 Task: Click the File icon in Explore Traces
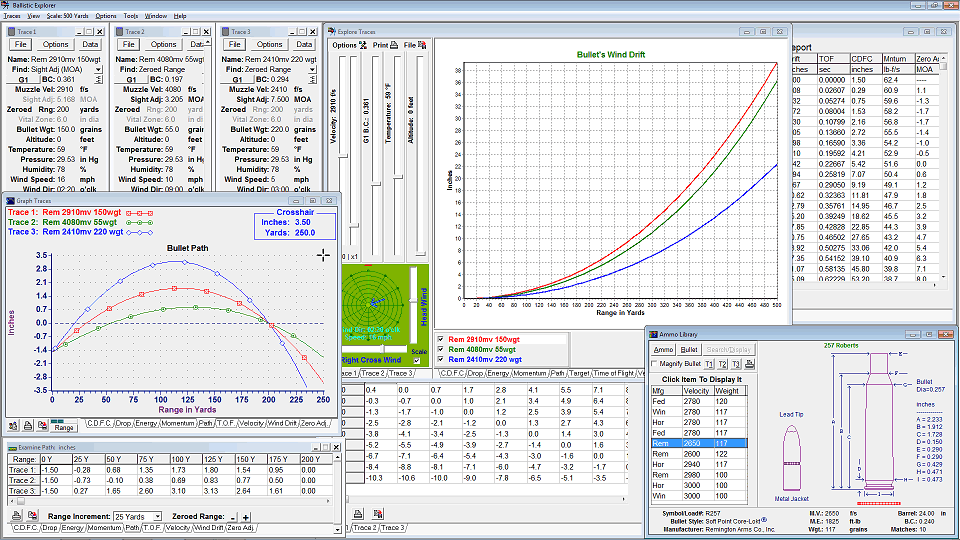pos(424,45)
